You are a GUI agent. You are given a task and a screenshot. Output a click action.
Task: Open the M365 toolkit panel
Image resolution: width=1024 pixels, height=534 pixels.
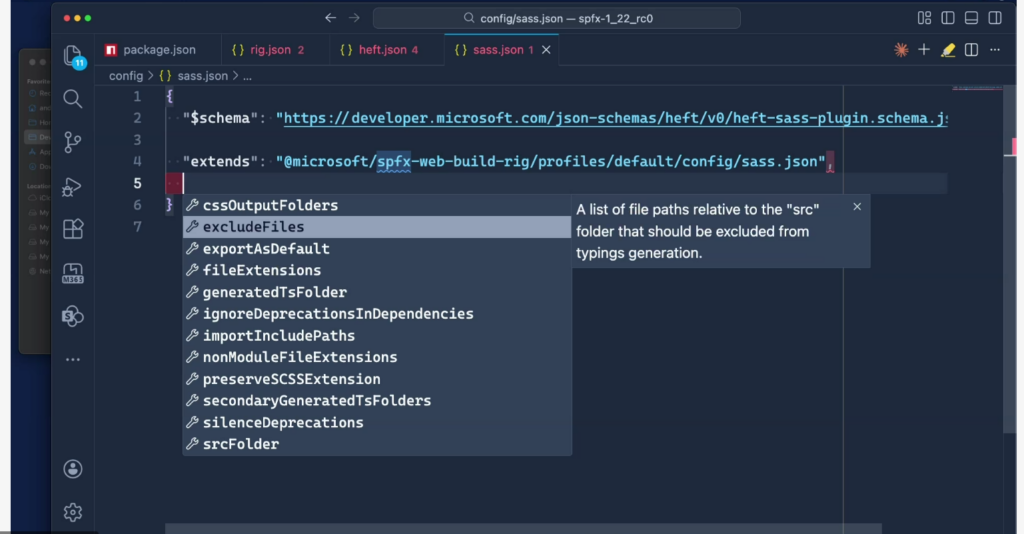tap(72, 273)
